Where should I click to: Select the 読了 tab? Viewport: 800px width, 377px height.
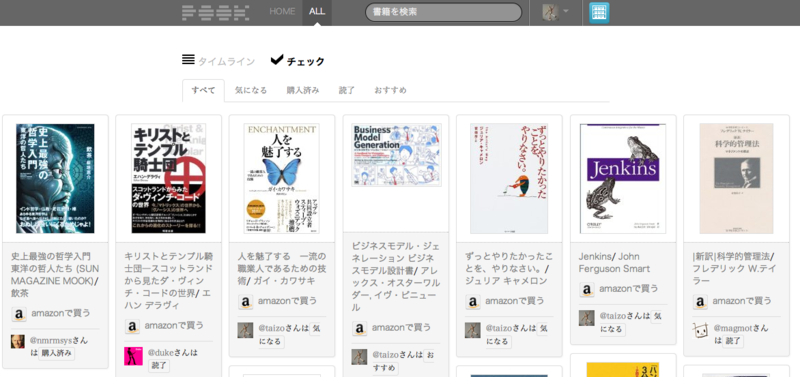tap(346, 90)
